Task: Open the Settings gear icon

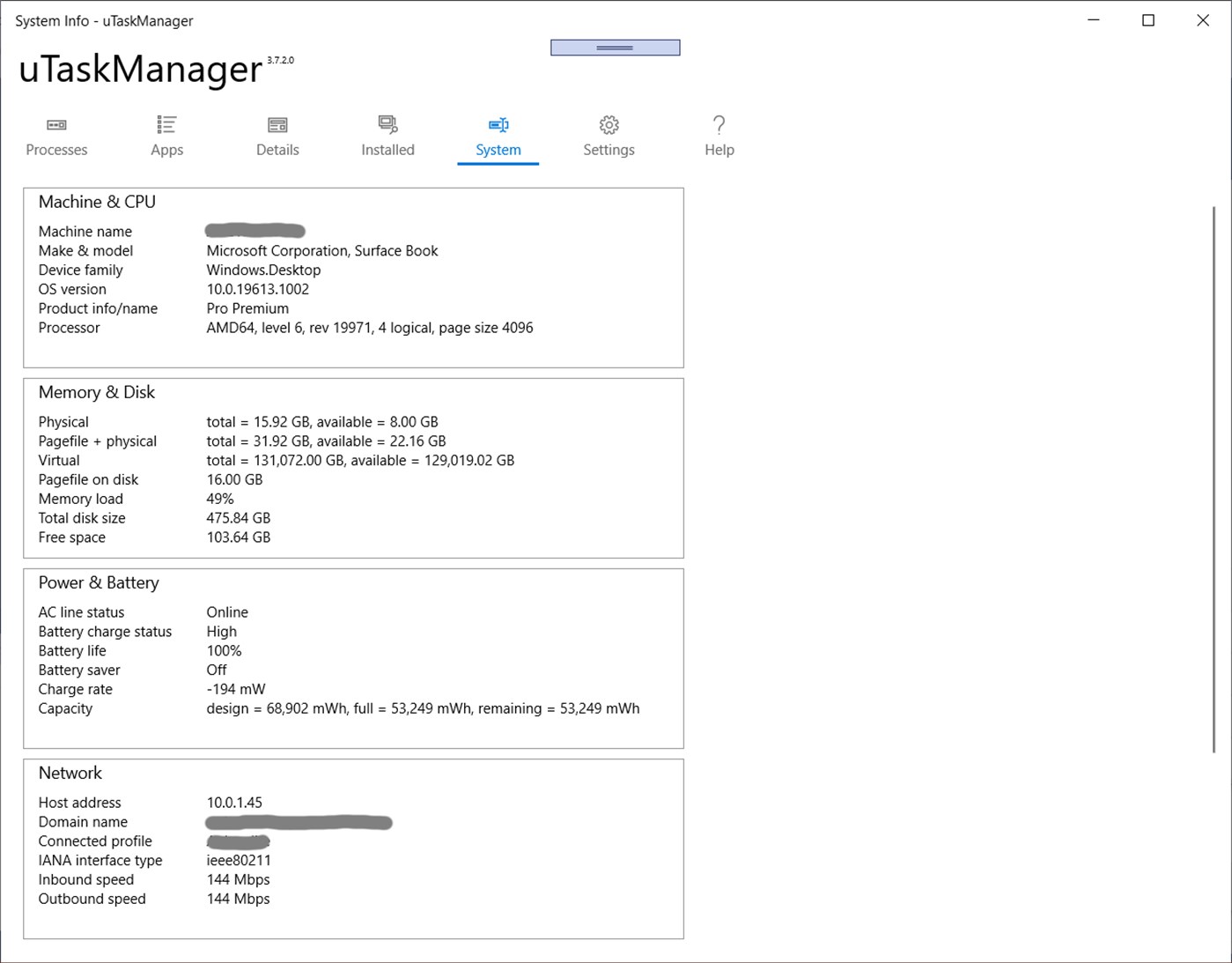Action: (x=608, y=124)
